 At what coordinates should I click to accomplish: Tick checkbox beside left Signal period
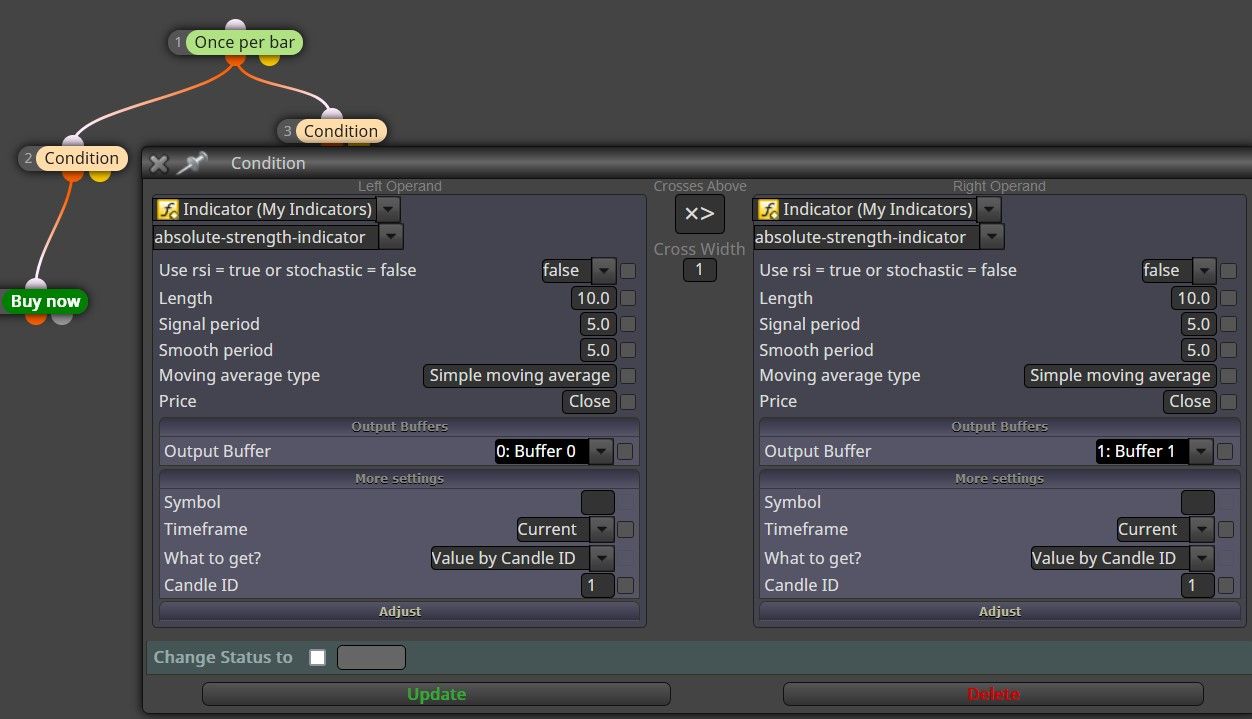628,324
